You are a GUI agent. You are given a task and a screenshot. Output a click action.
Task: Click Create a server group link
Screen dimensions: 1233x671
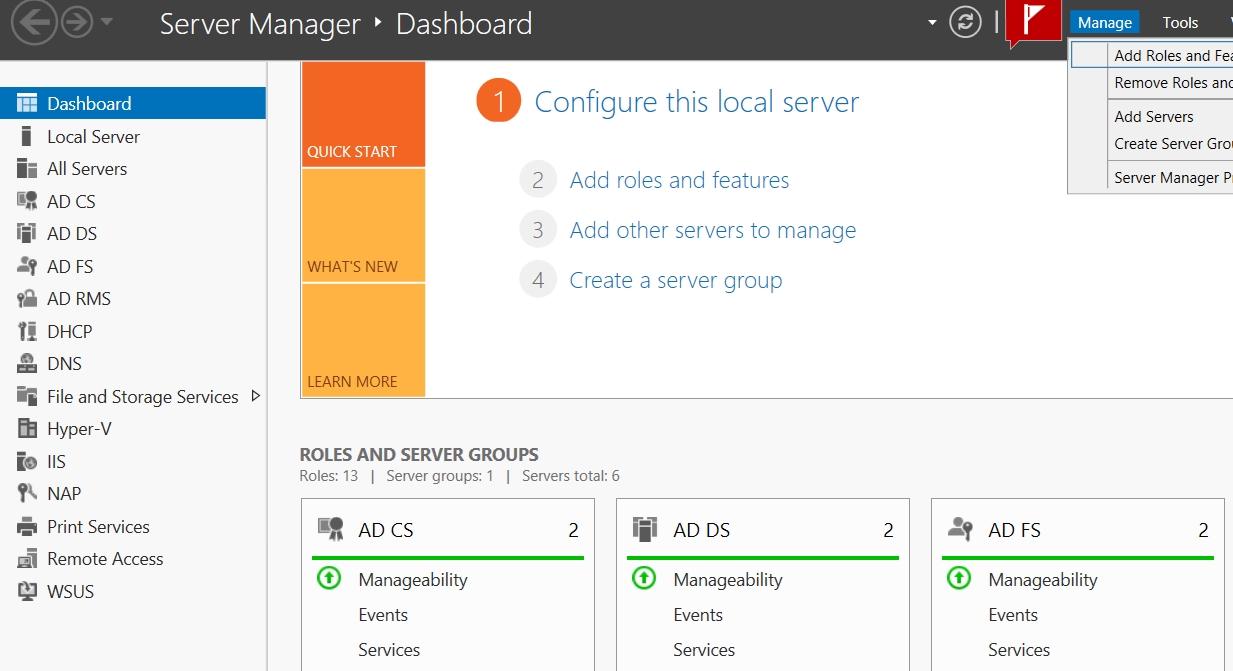[x=676, y=280]
